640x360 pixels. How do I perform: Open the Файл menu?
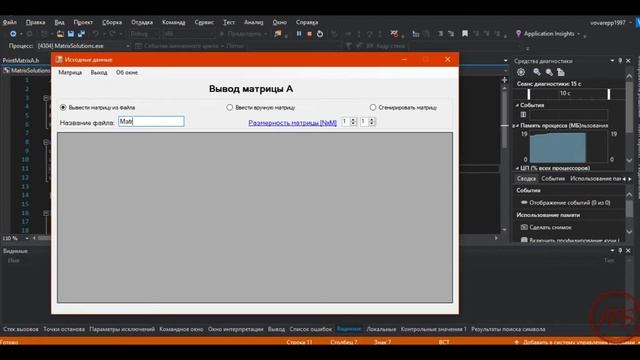point(10,22)
